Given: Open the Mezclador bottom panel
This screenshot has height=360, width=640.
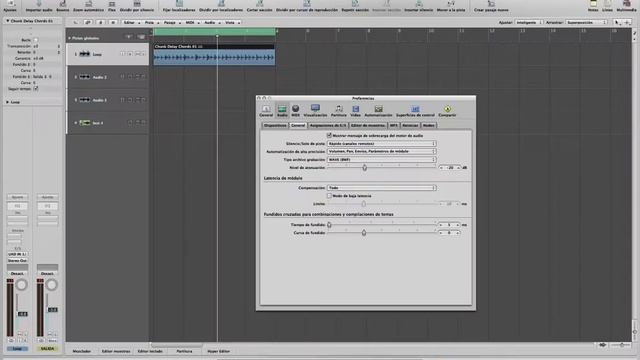Looking at the screenshot, I should (82, 351).
